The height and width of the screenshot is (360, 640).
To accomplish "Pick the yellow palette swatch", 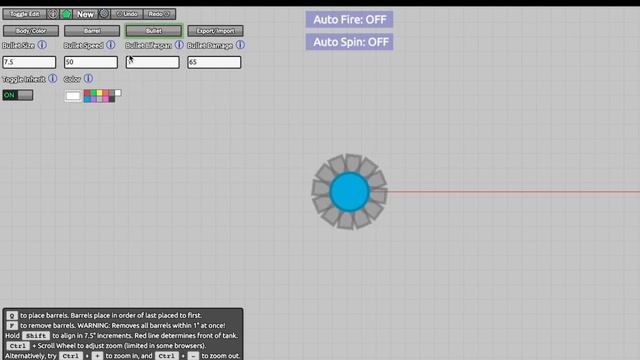I will pos(99,93).
